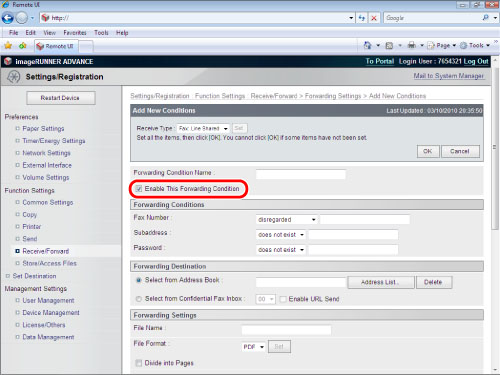Click the Address List button

381,282
